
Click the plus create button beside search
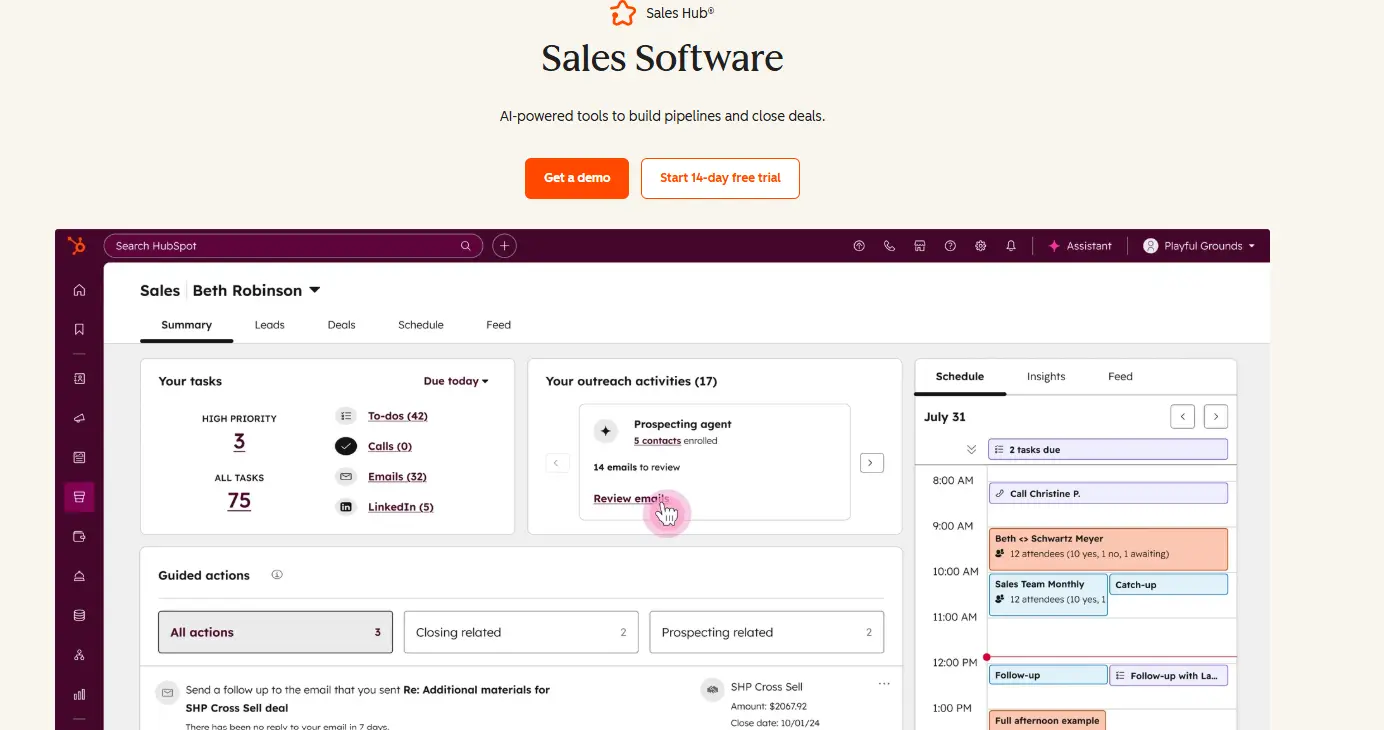coord(505,246)
